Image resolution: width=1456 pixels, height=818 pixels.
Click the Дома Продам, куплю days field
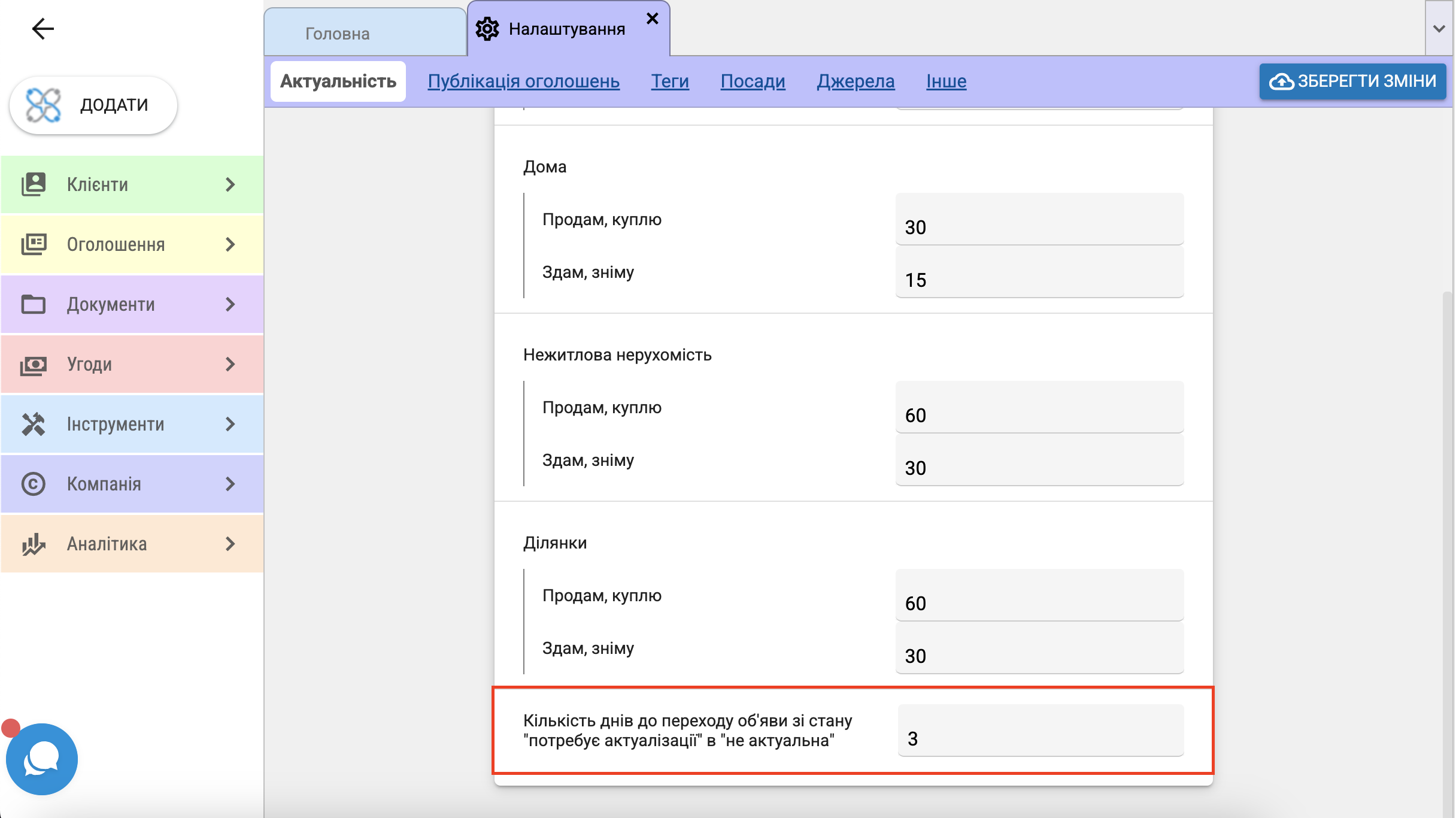point(1039,220)
